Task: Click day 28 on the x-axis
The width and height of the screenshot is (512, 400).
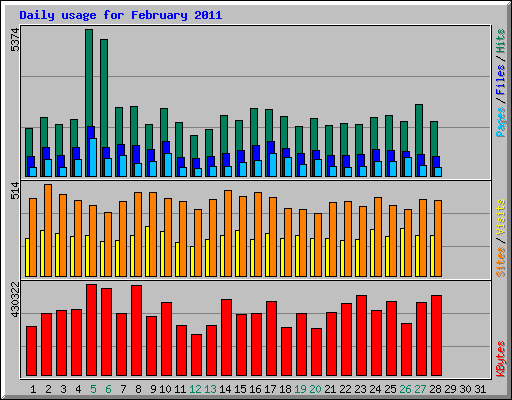Action: click(x=435, y=389)
